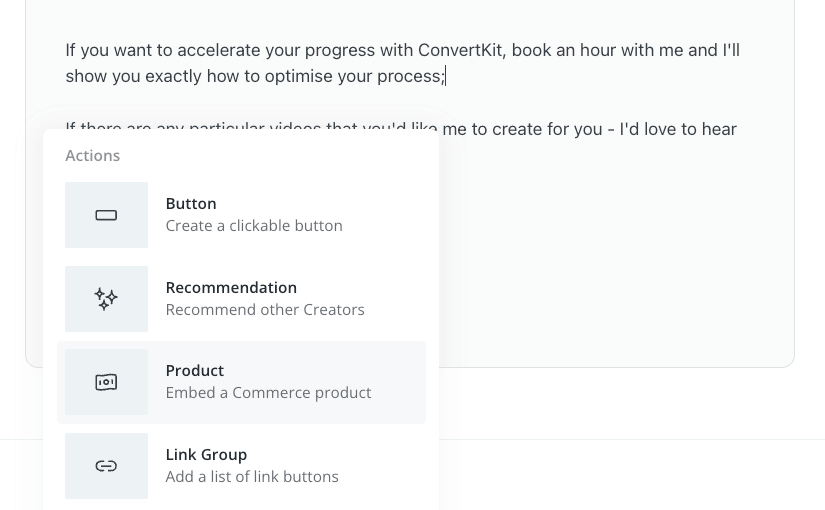Click the empty right side of the highlighted Product row
Viewport: 825px width, 510px height.
[399, 383]
